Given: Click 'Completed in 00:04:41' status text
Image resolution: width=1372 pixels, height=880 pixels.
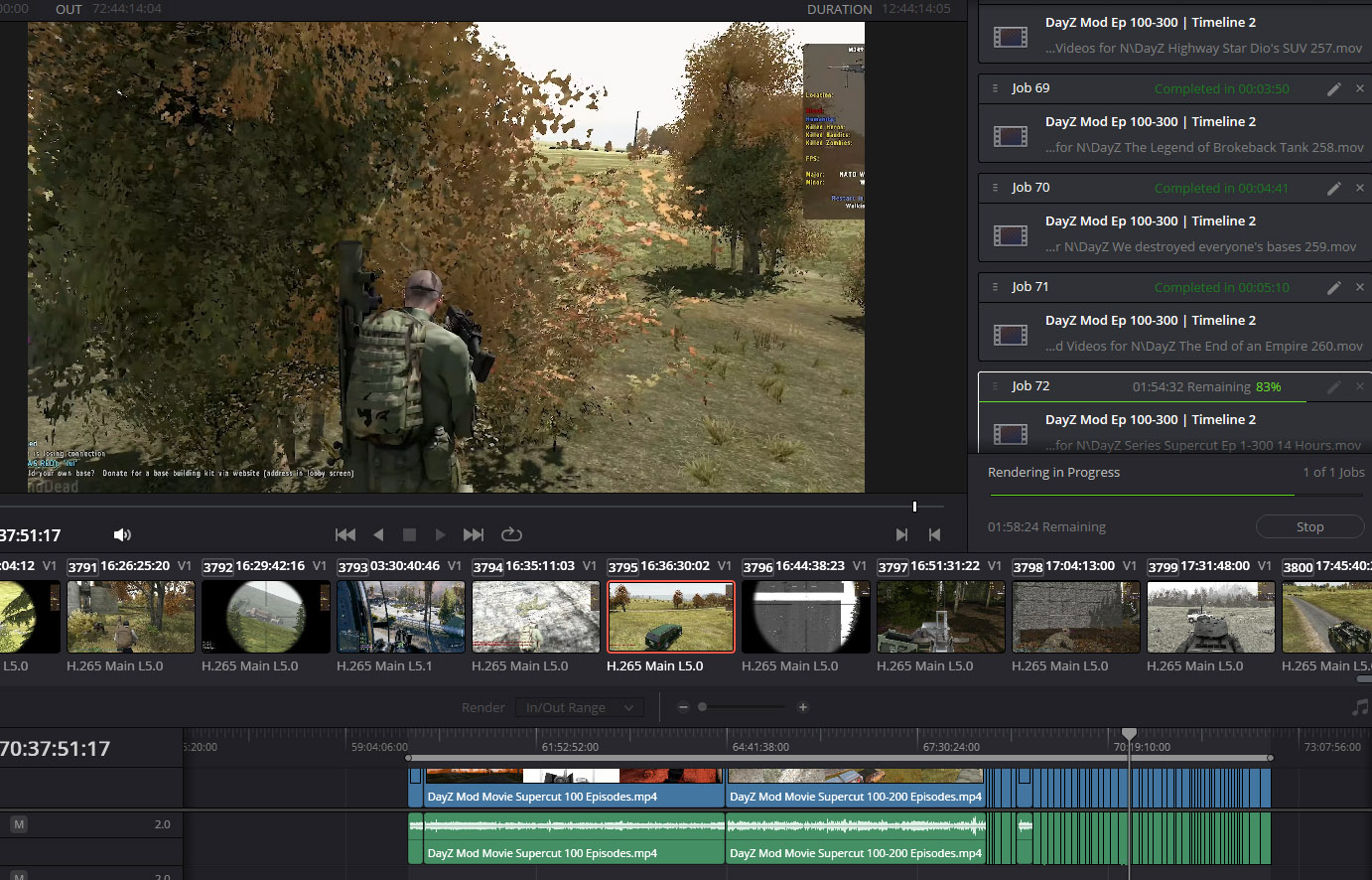Looking at the screenshot, I should 1221,188.
